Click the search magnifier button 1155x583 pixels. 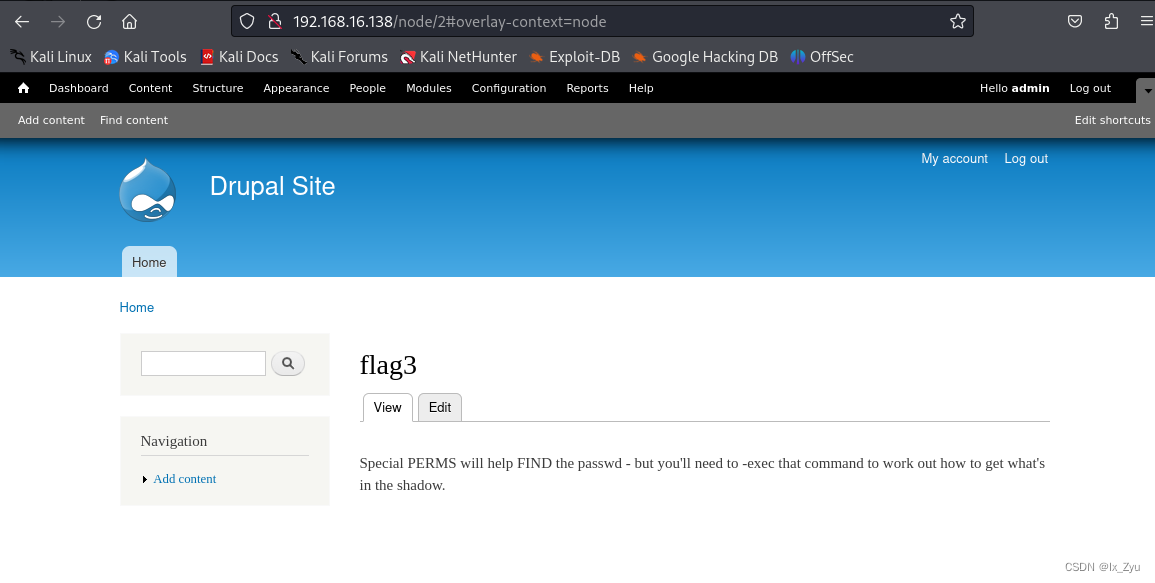tap(288, 363)
